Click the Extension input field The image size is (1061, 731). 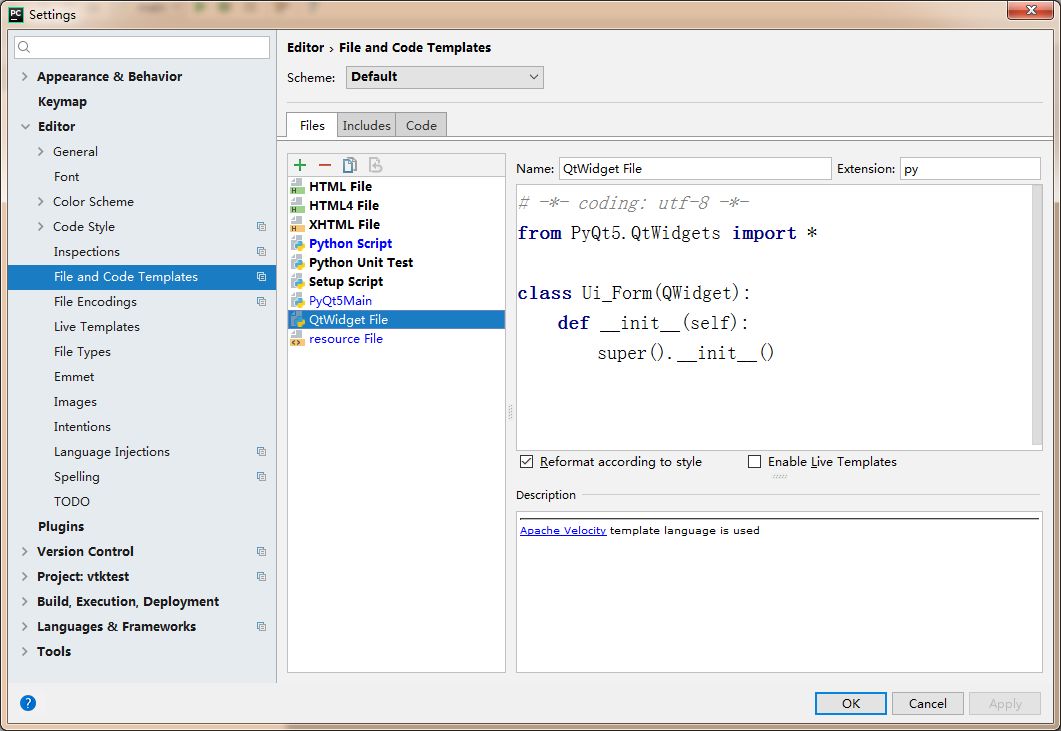coord(970,169)
